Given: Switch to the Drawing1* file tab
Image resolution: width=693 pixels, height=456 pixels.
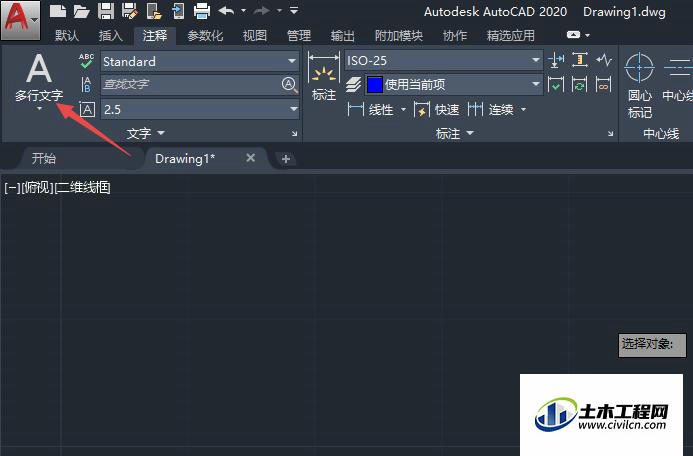Looking at the screenshot, I should click(x=185, y=159).
